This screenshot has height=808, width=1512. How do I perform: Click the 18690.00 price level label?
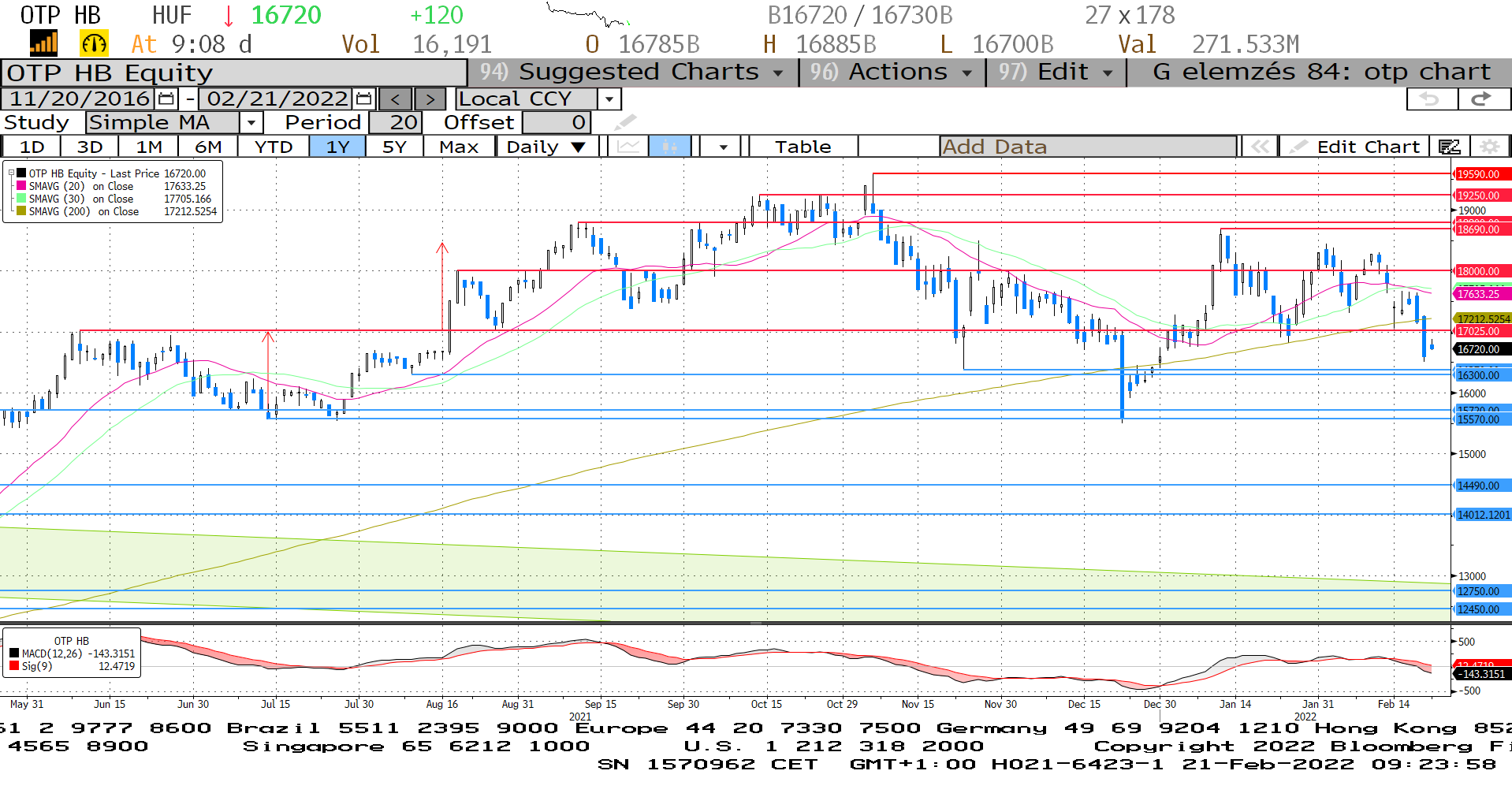pos(1481,229)
